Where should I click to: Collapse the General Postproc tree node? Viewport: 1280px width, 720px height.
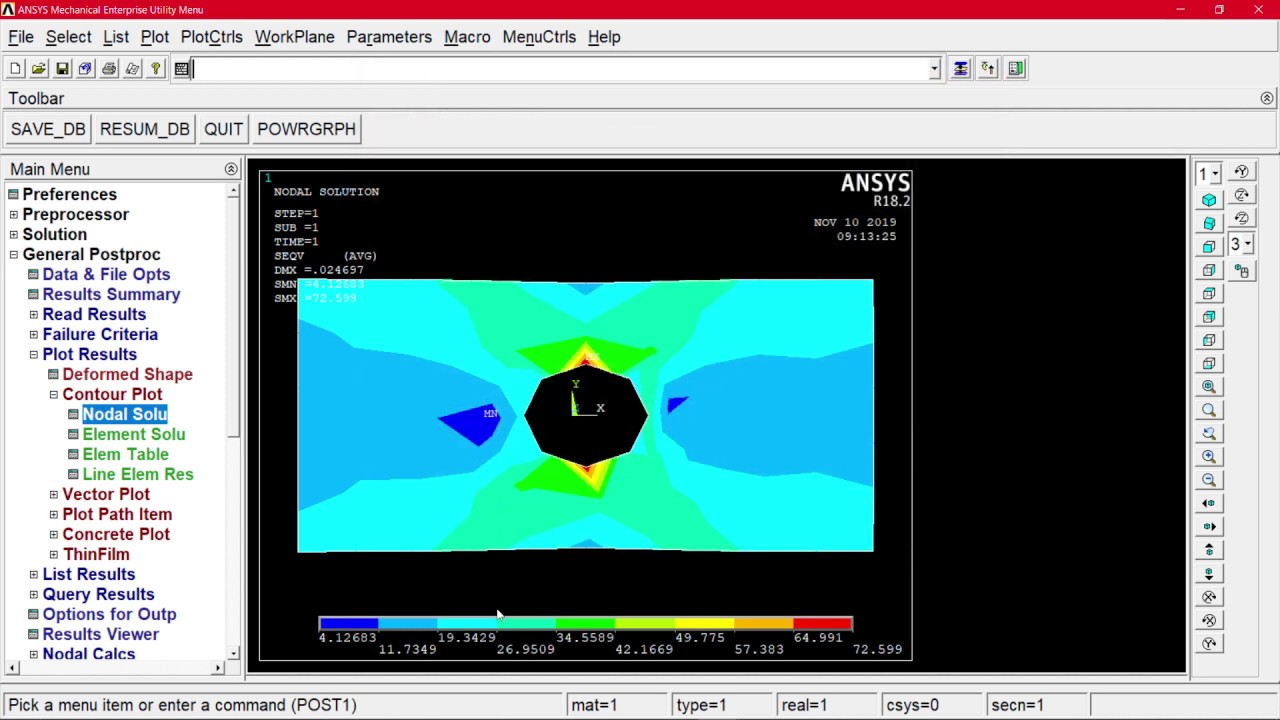tap(14, 255)
